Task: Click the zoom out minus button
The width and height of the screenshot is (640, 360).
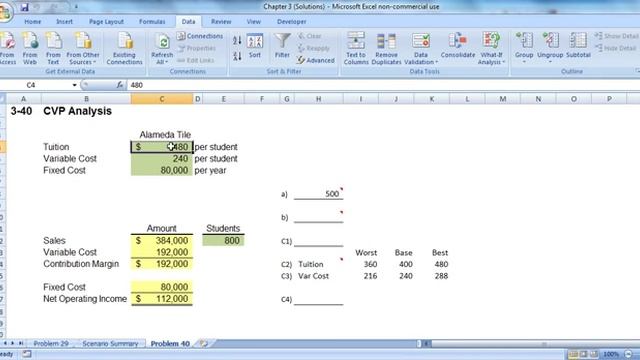Action: click(629, 354)
